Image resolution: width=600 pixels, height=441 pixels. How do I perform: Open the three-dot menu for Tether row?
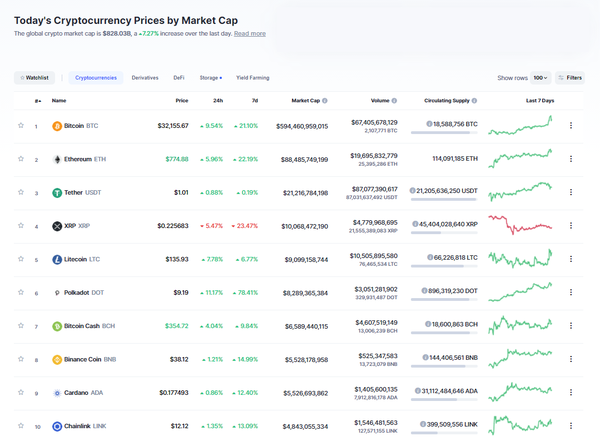(571, 192)
